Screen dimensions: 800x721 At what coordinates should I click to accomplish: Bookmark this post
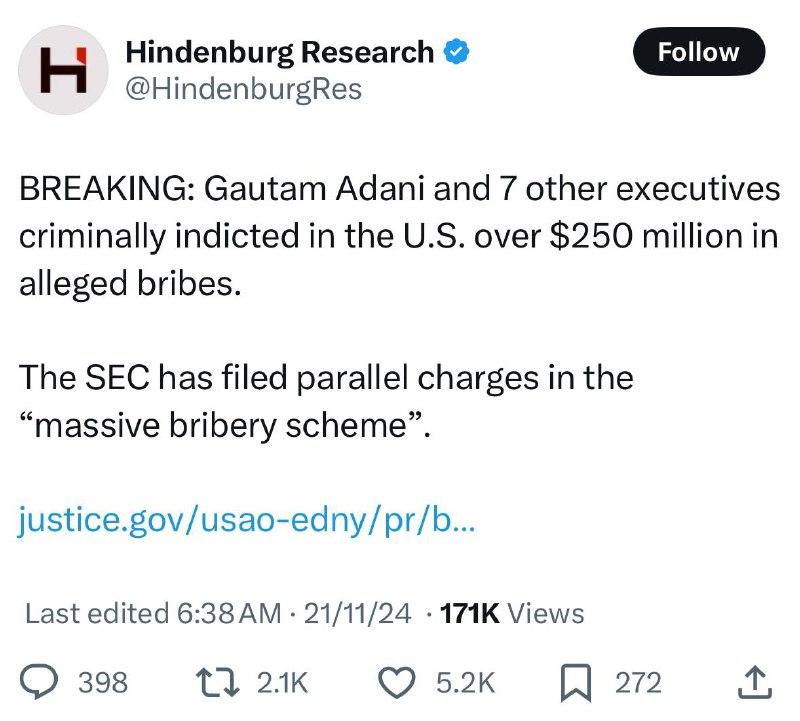576,683
